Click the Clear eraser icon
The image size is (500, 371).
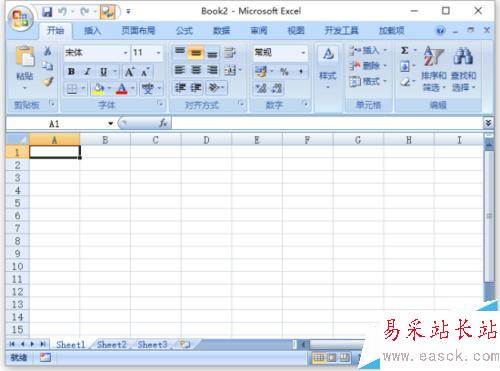coord(405,81)
